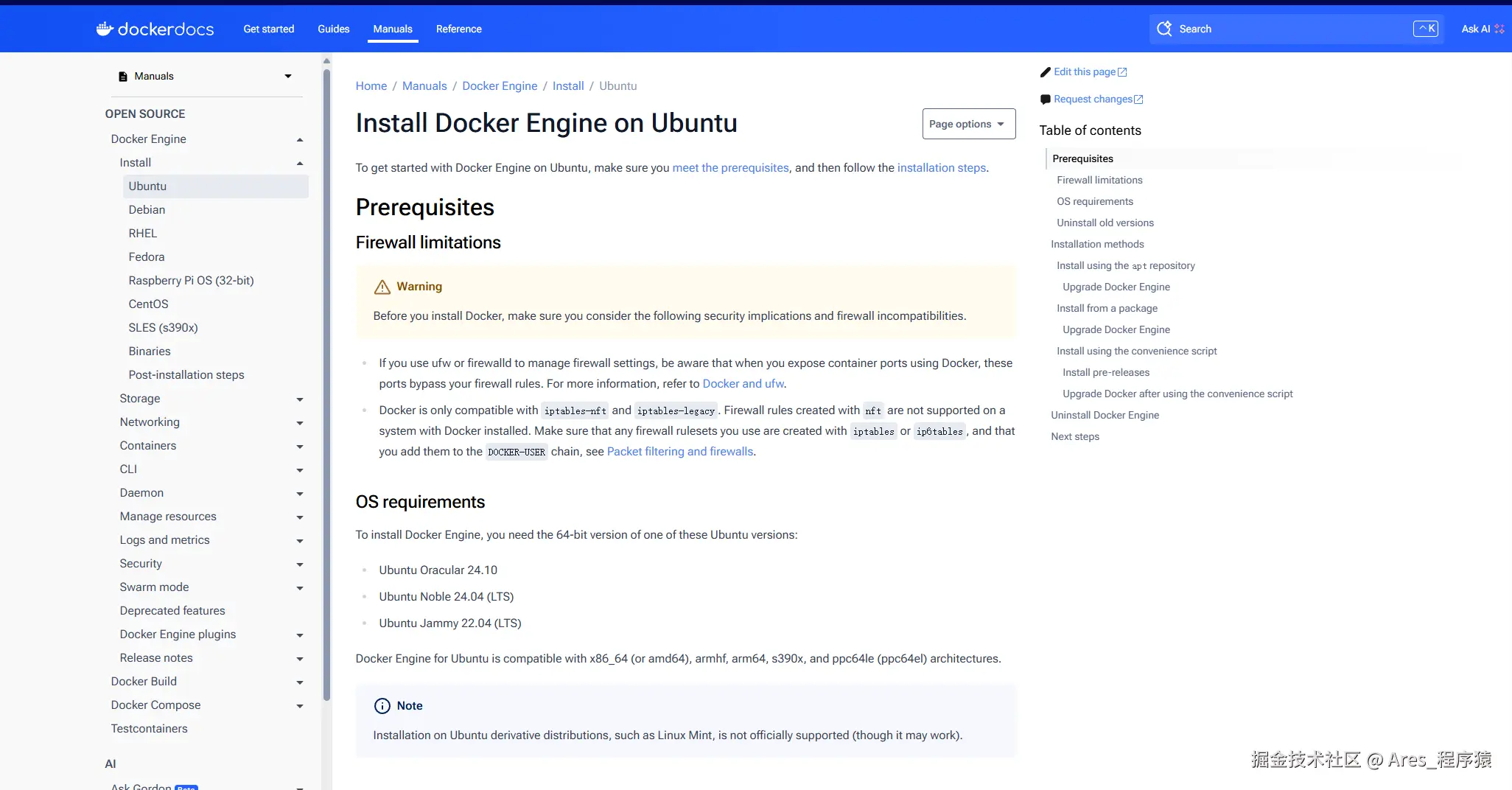Jump to Firewall limitations in table of contents

coord(1099,181)
